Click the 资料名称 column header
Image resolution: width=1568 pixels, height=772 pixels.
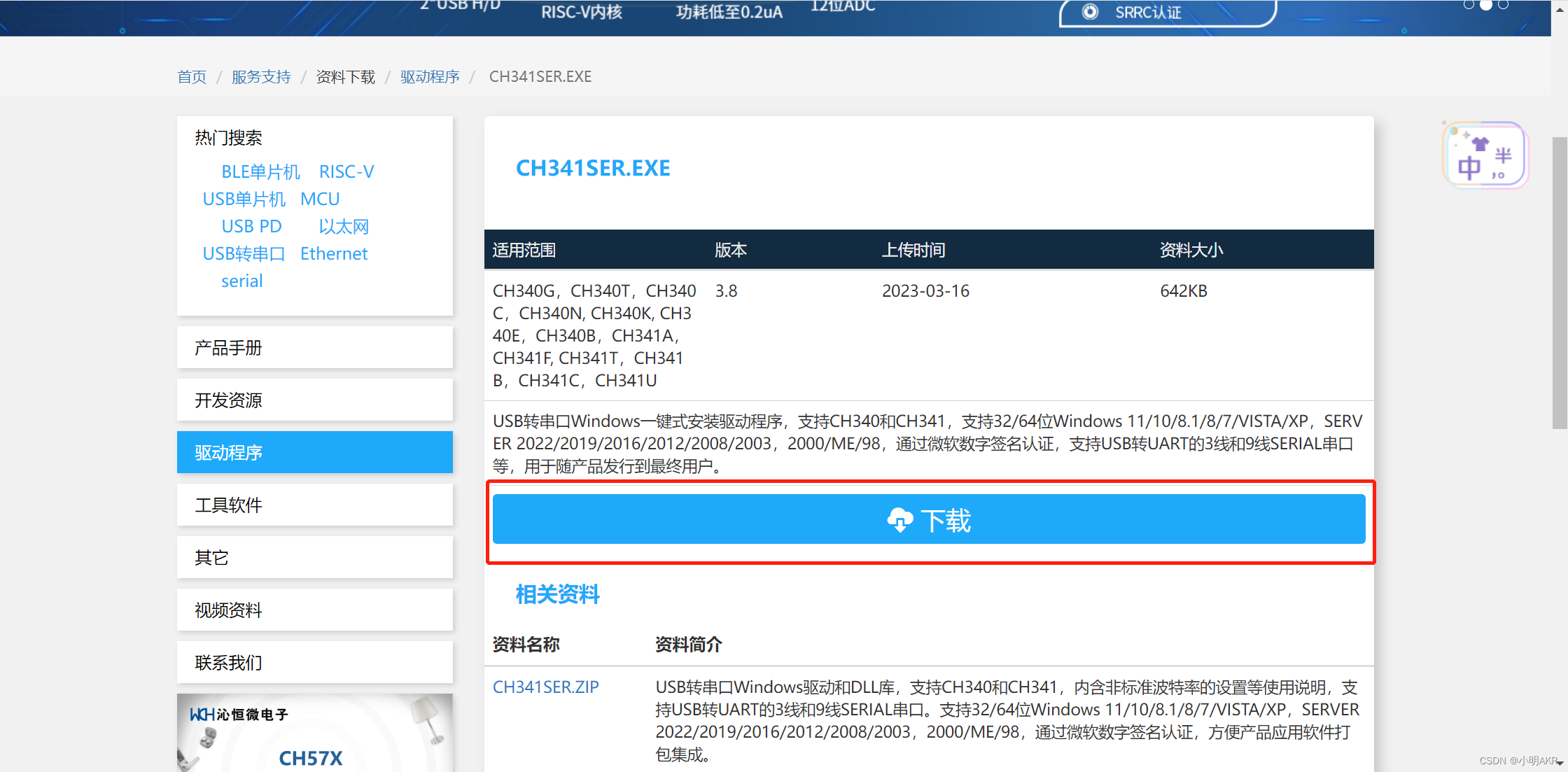[526, 644]
